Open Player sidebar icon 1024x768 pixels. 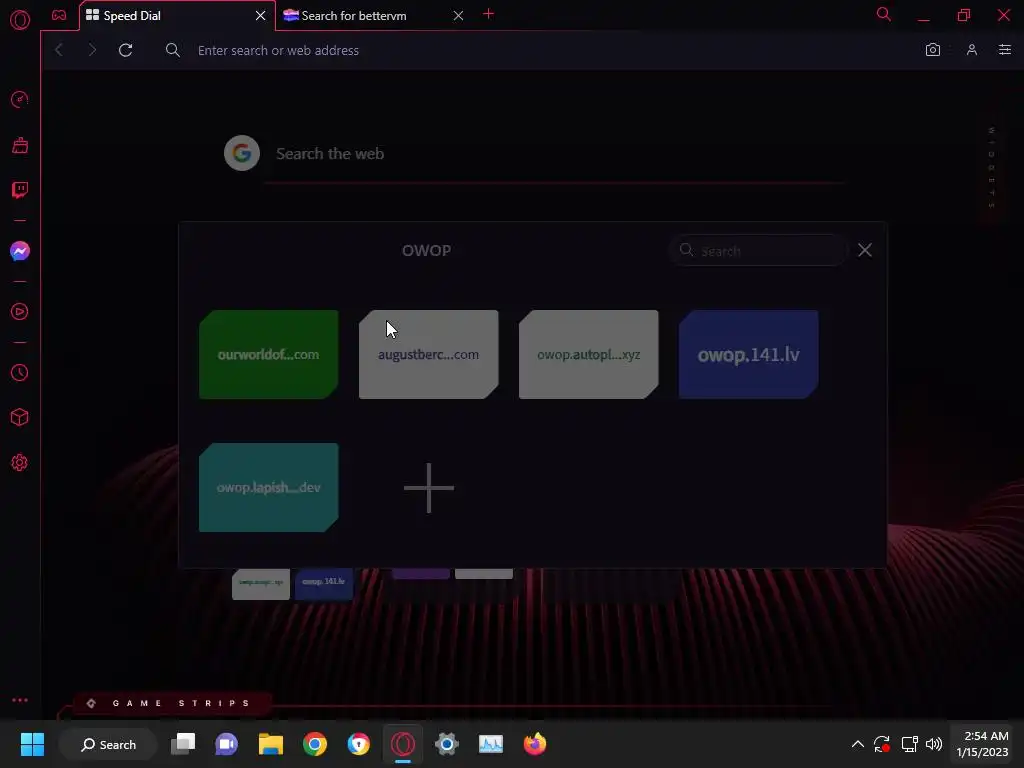tap(20, 312)
